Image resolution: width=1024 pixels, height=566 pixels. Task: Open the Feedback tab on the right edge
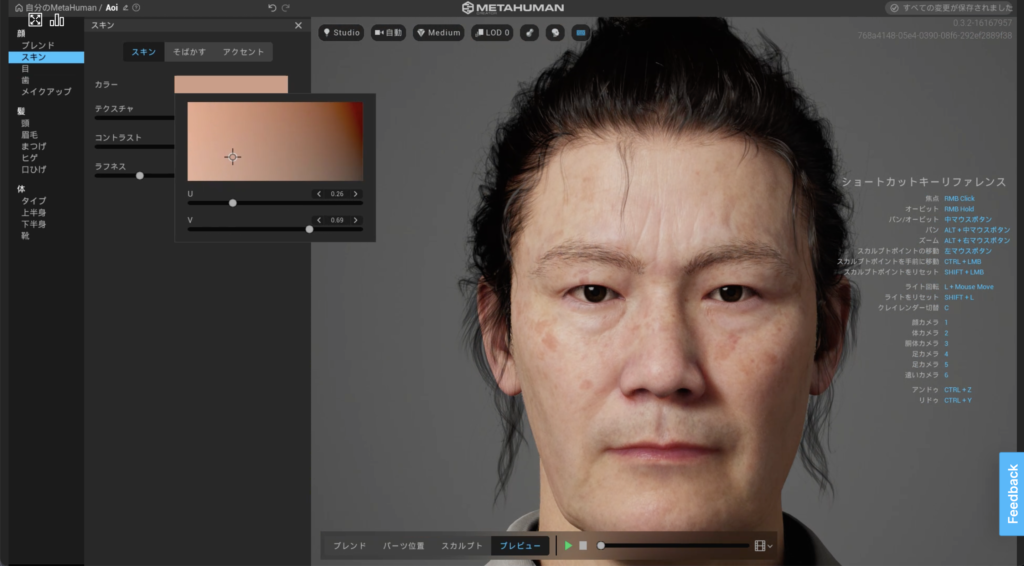(1012, 494)
